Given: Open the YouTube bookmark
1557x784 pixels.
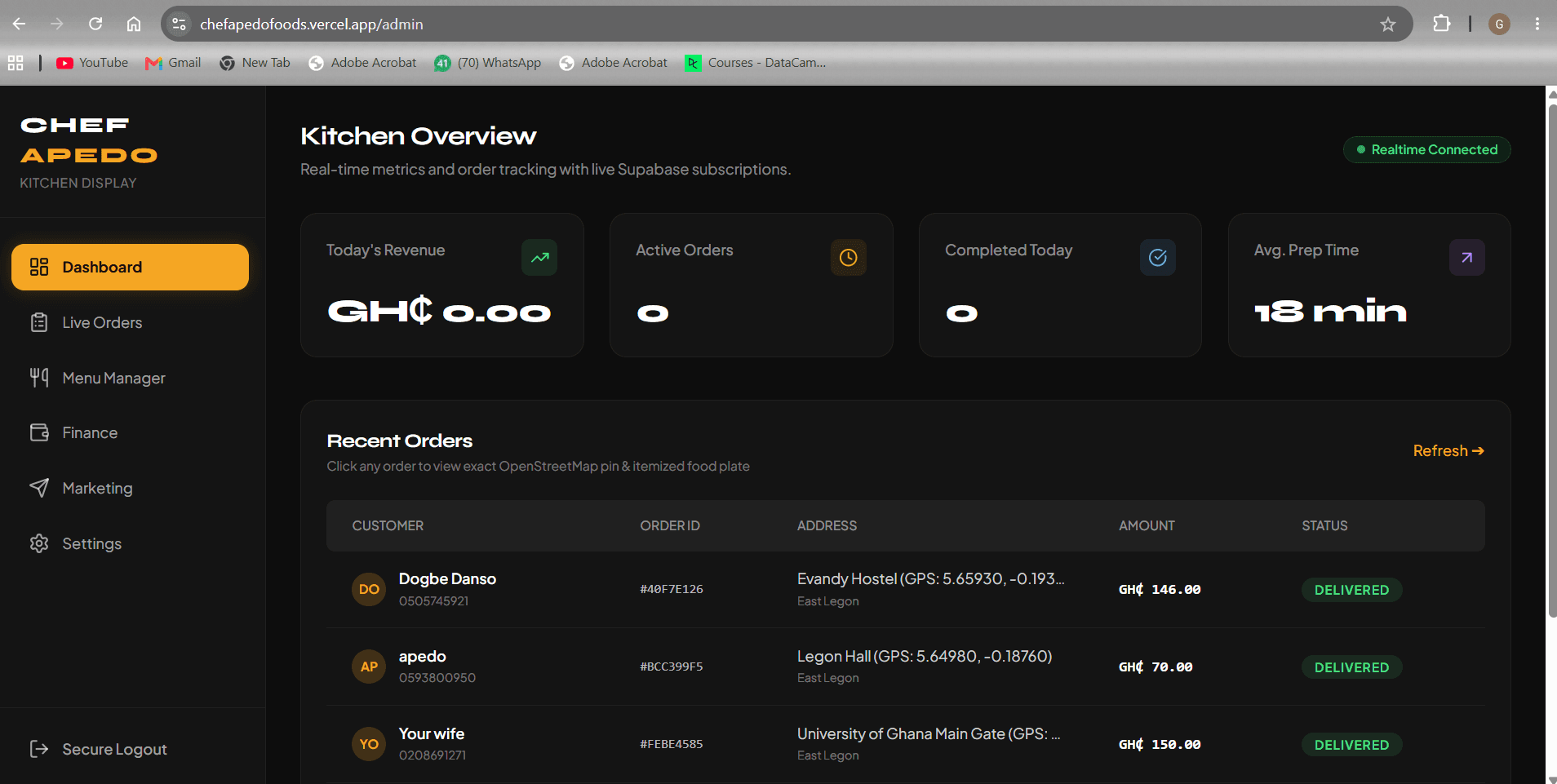Looking at the screenshot, I should (x=92, y=63).
